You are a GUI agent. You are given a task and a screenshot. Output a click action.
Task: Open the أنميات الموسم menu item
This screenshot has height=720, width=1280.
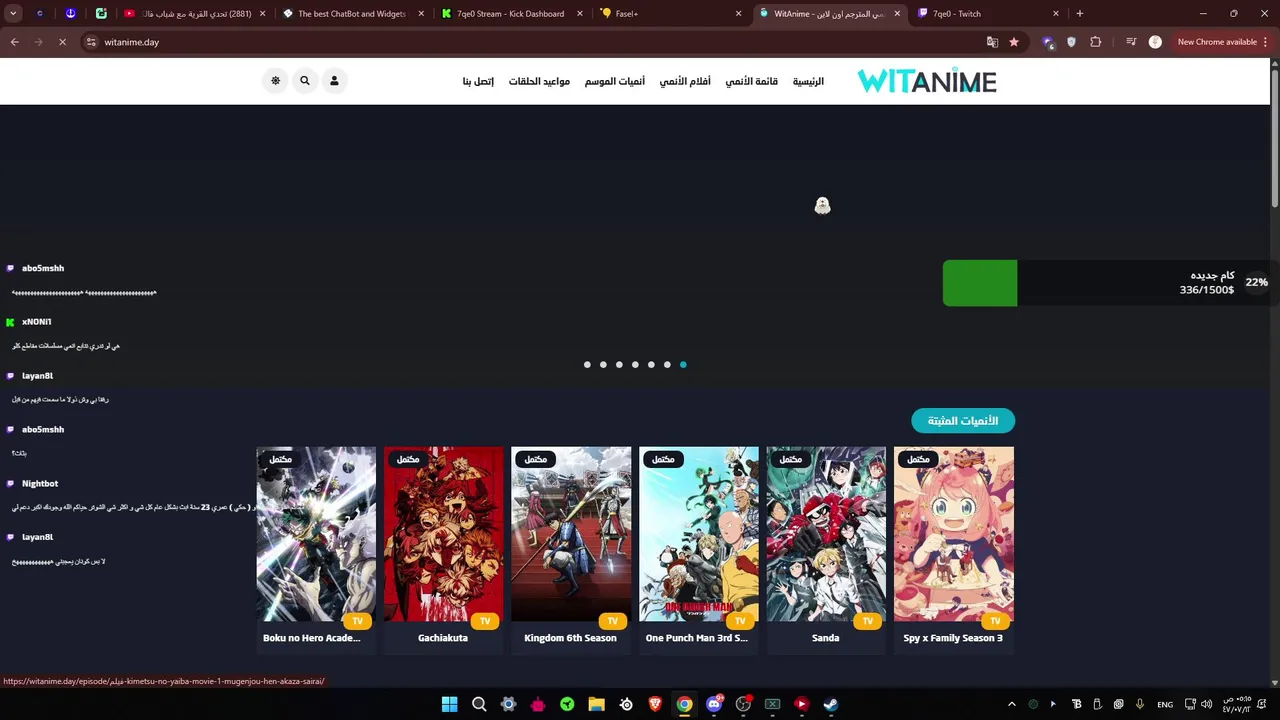[x=615, y=81]
